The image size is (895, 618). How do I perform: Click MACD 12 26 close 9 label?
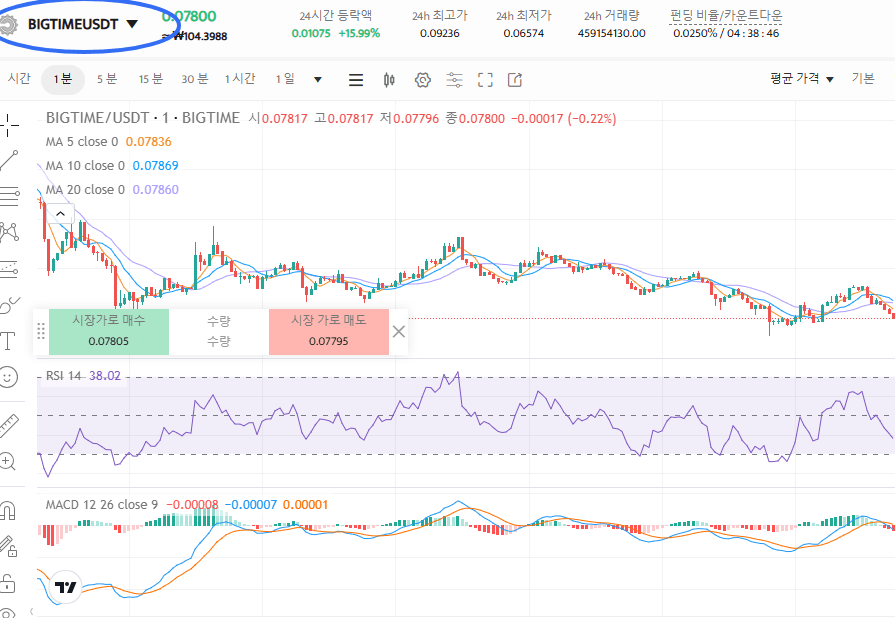coord(102,504)
